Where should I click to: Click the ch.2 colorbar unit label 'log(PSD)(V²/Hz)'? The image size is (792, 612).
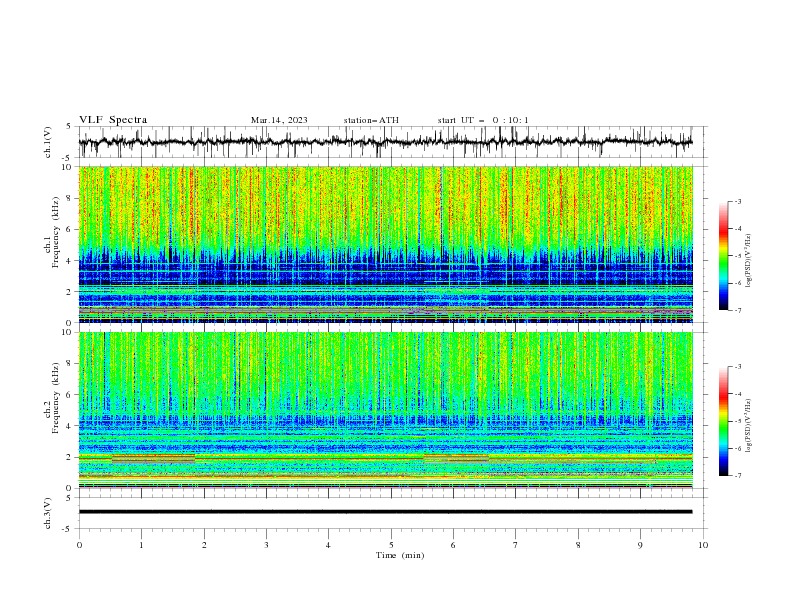coord(749,425)
